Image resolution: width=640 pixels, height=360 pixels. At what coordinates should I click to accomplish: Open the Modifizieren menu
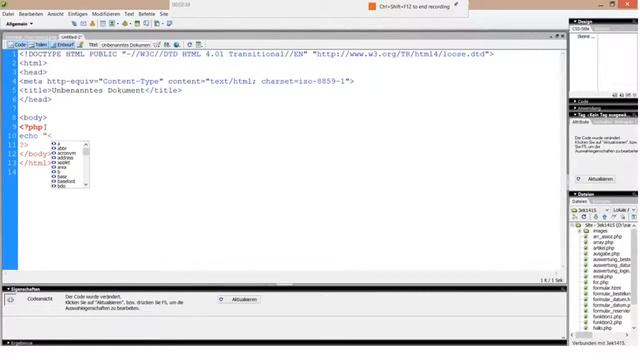[106, 14]
